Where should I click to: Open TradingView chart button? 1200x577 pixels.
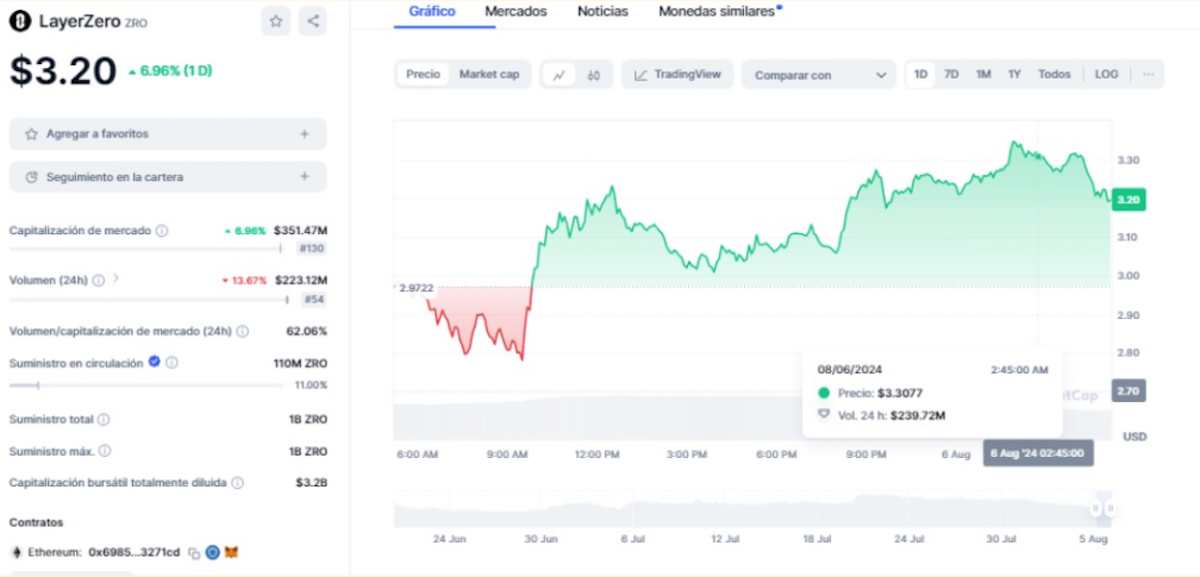tap(678, 75)
